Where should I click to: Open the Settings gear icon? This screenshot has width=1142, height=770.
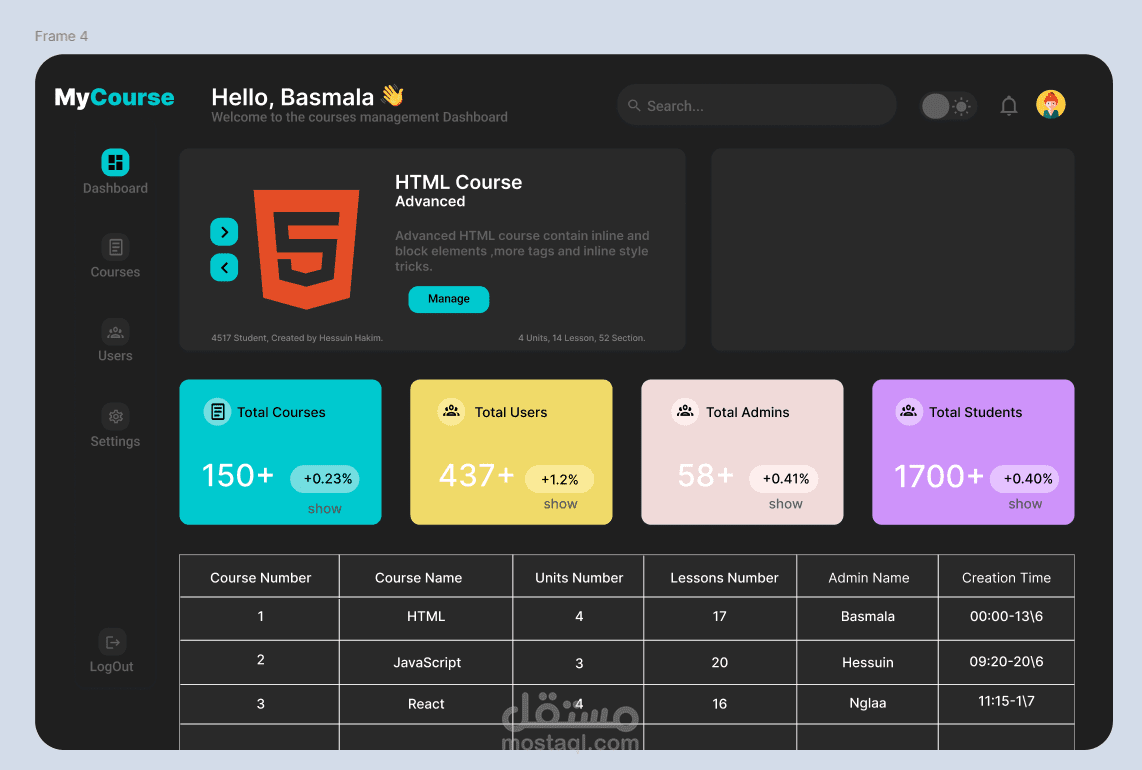click(x=115, y=417)
